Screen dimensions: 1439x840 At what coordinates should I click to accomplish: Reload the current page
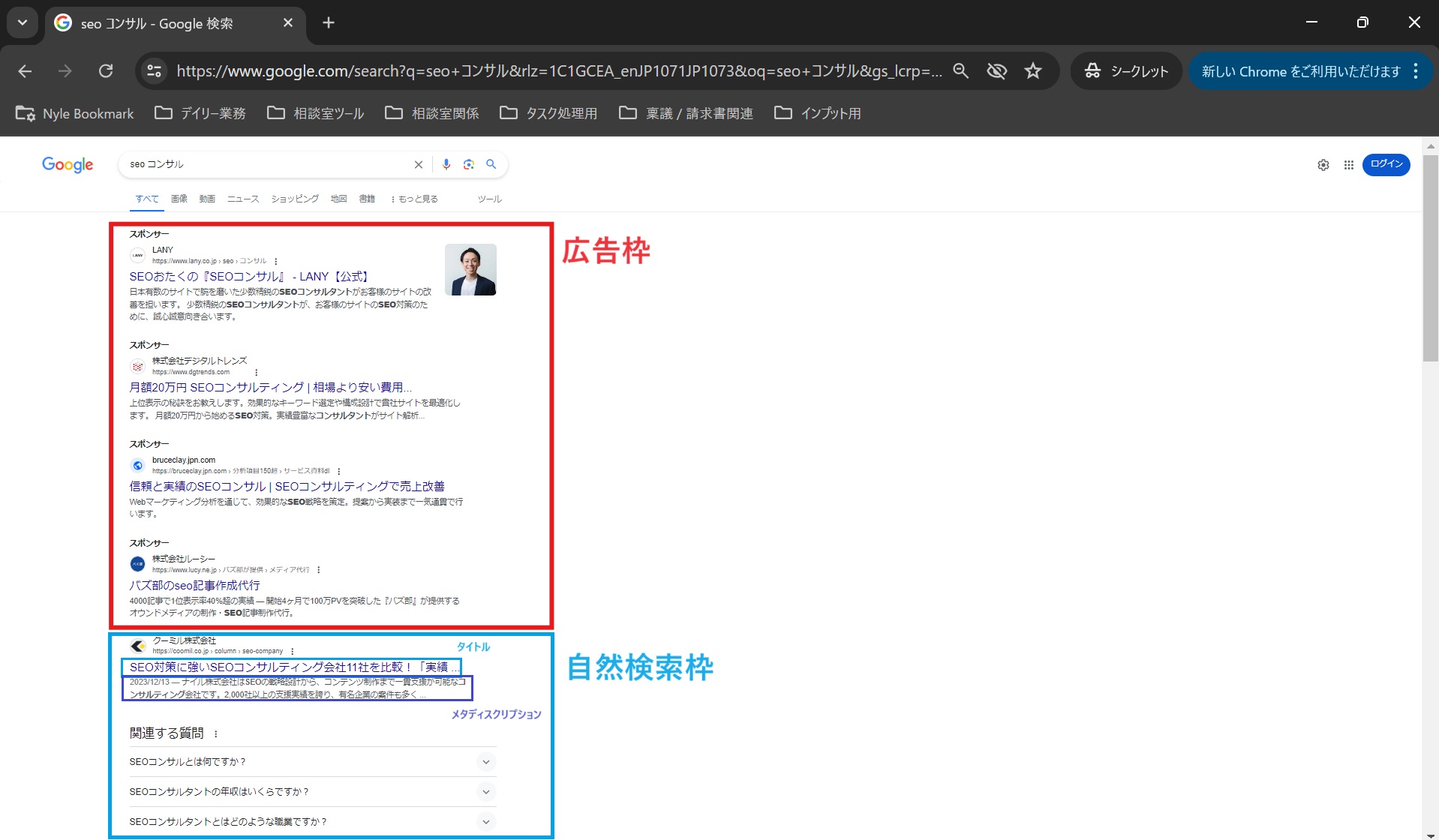click(106, 71)
